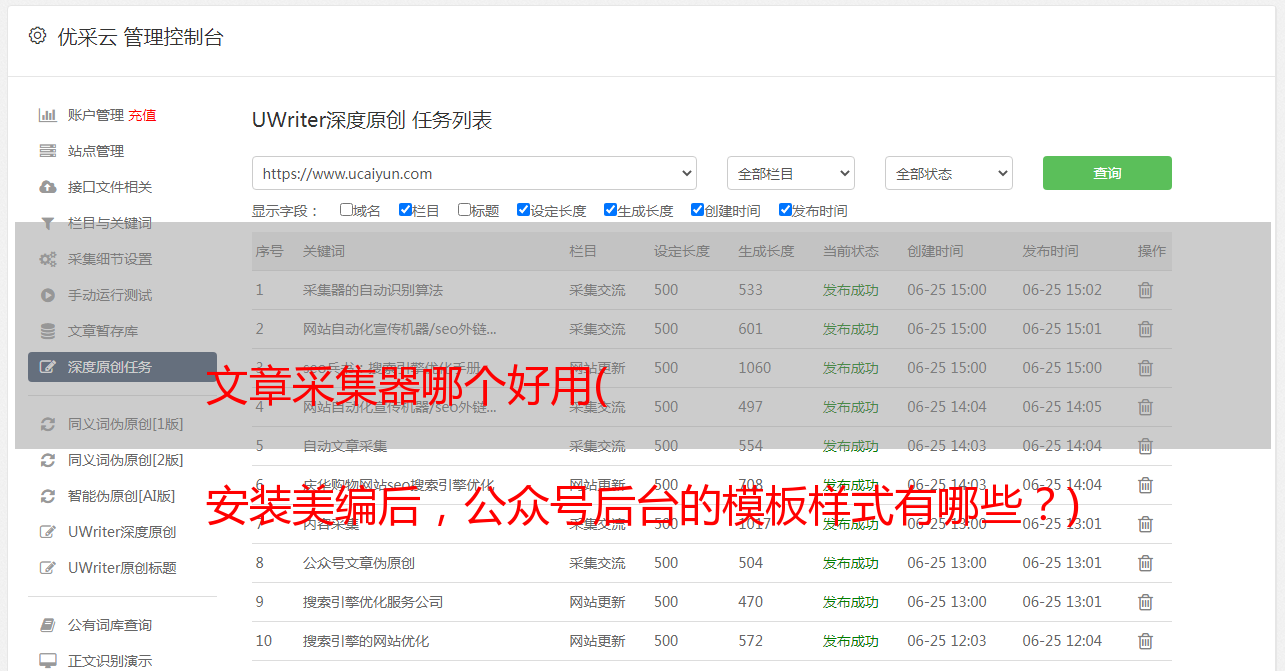
Task: Click the cloud upload icon for 接口文件相关
Action: click(47, 187)
